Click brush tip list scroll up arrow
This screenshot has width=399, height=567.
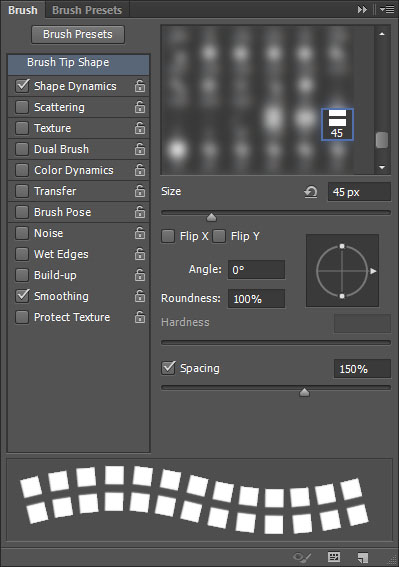tap(382, 34)
